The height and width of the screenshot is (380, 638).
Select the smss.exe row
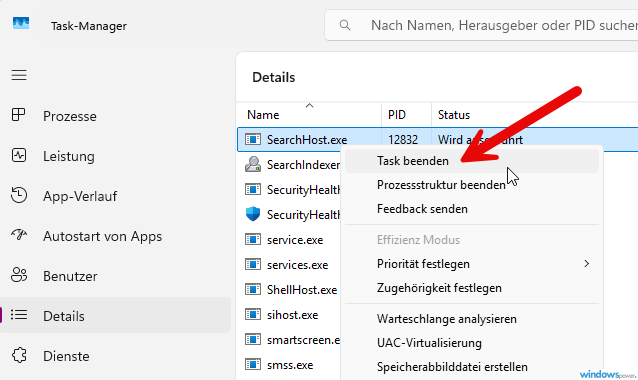(x=290, y=365)
